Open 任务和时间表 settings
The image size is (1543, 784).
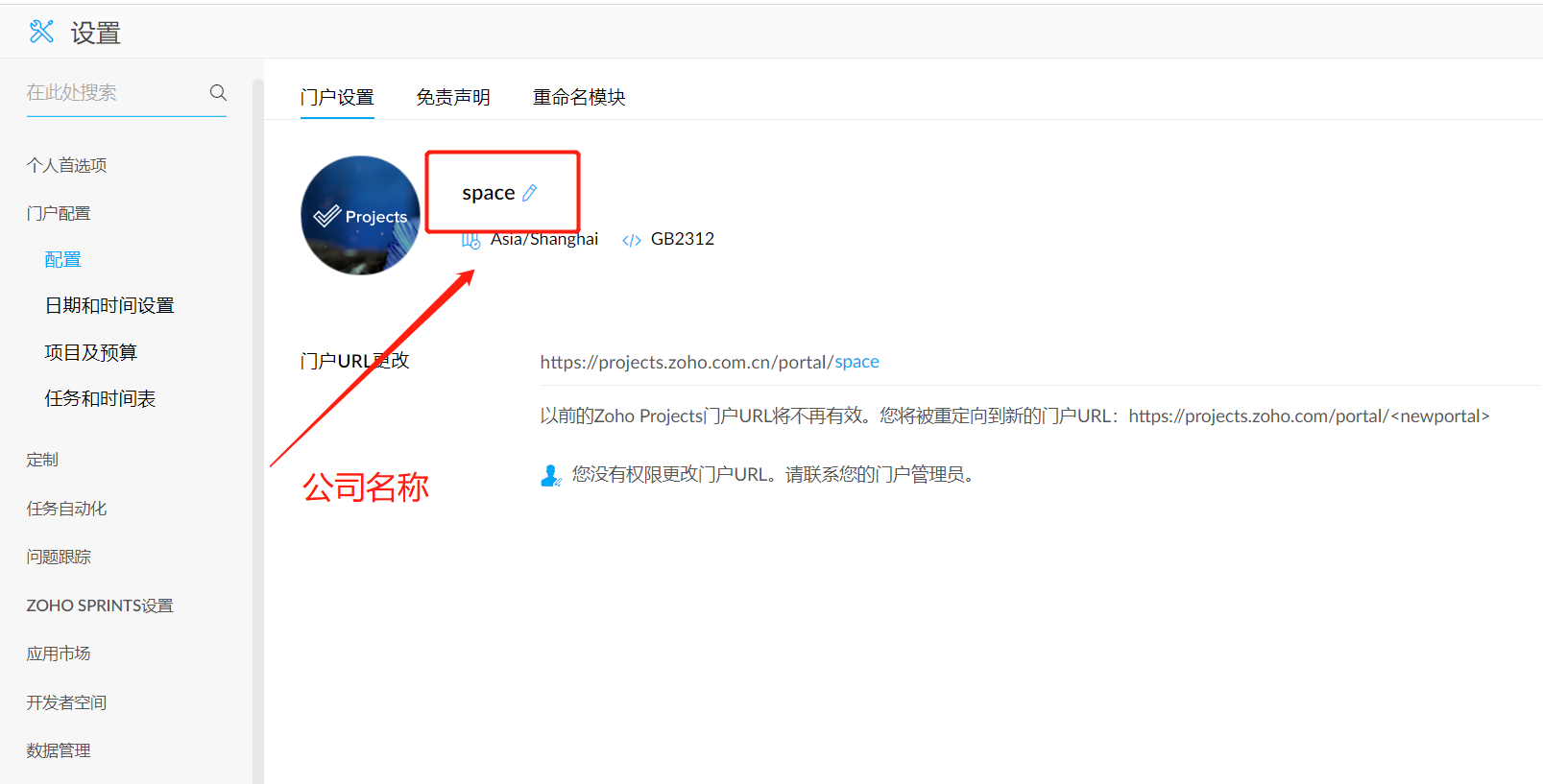[100, 398]
